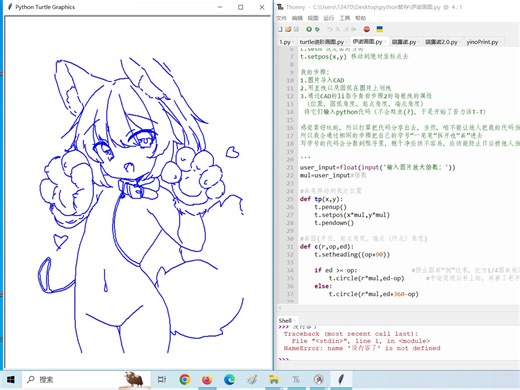Click the '1.图片导入CAD' comment line
The width and height of the screenshot is (520, 390).
[322, 80]
